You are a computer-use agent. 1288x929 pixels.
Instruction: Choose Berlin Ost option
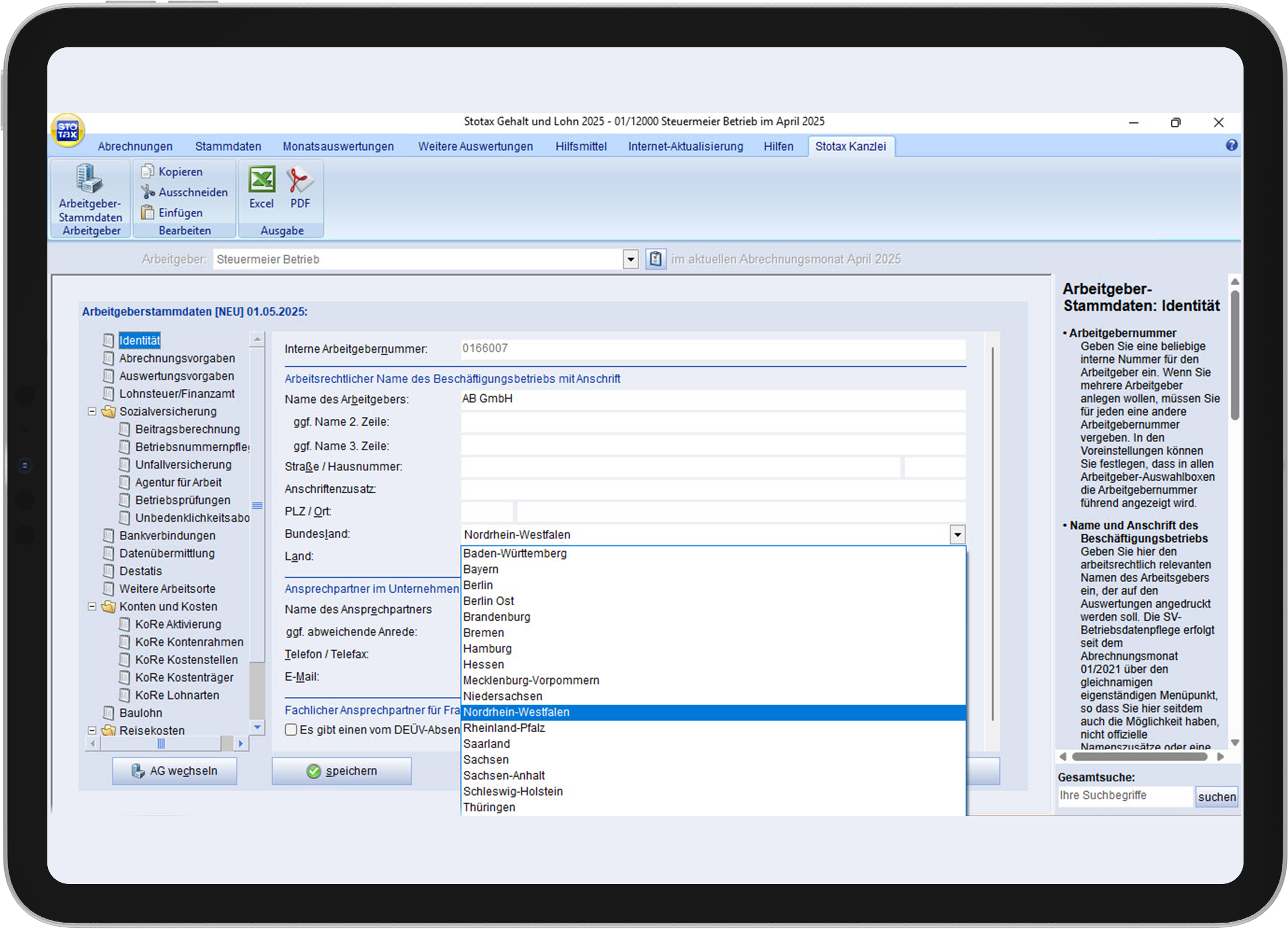[713, 601]
